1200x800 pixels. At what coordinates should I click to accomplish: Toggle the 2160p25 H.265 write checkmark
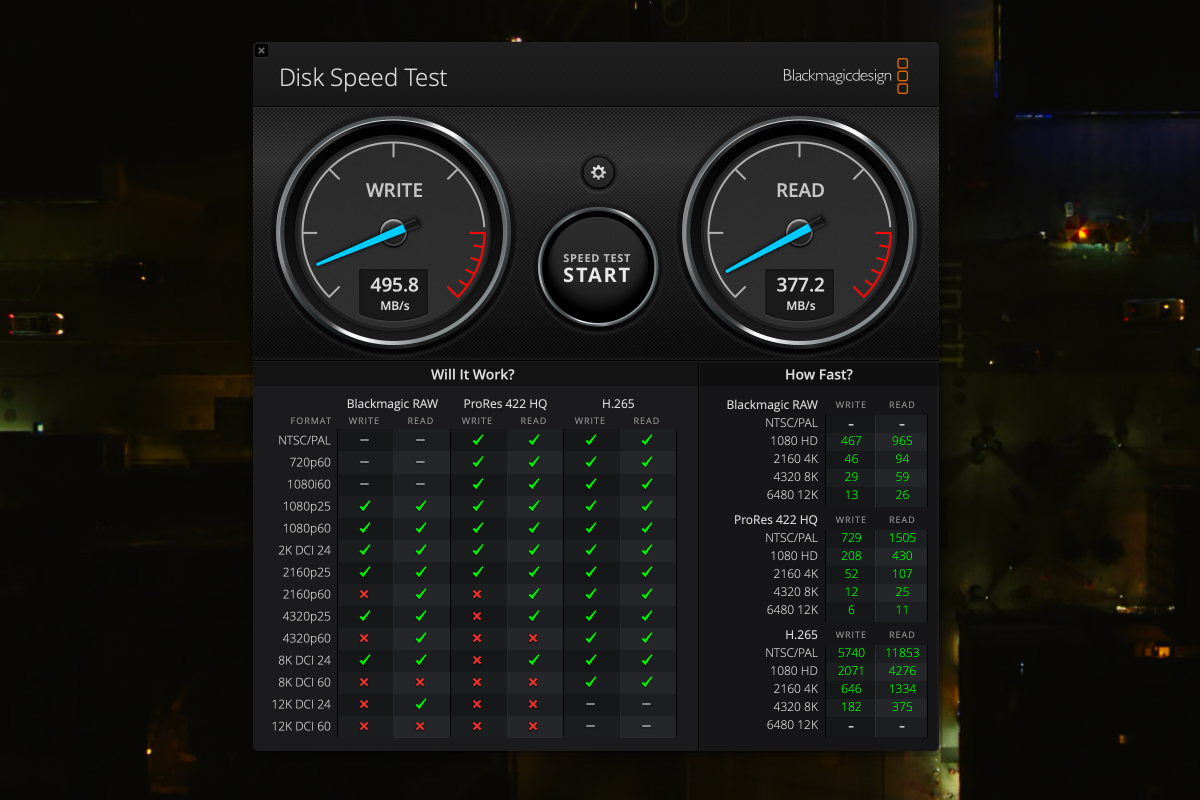tap(590, 572)
